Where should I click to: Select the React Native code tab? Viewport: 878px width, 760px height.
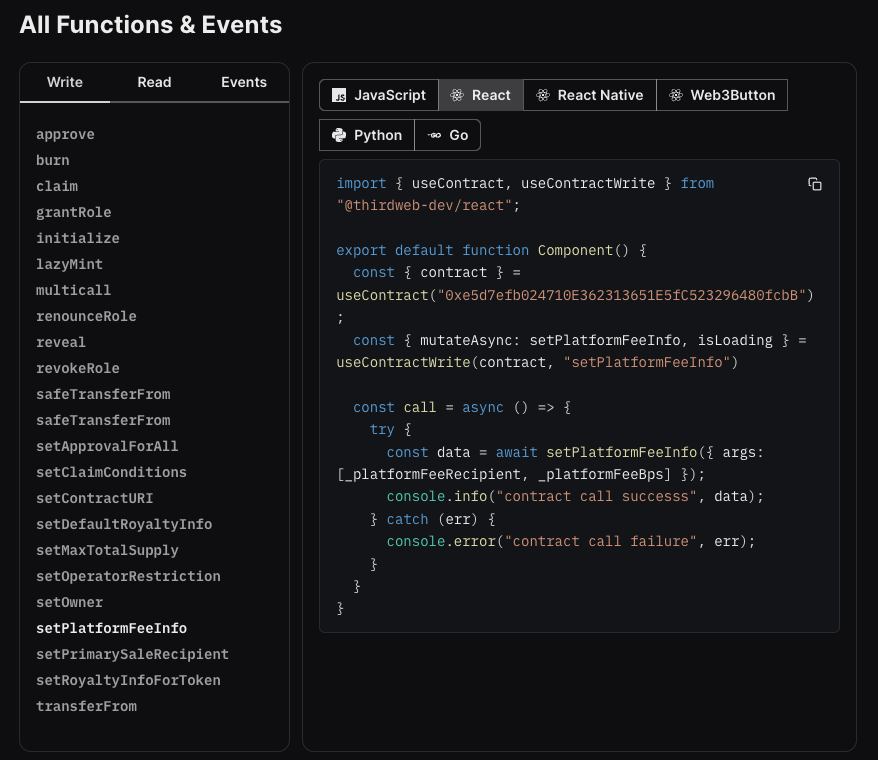coord(590,95)
